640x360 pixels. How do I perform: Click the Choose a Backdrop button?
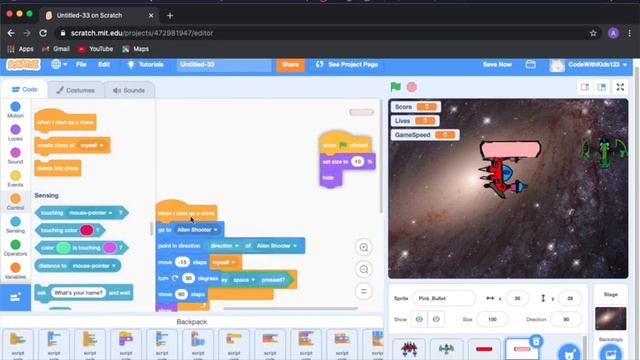611,353
